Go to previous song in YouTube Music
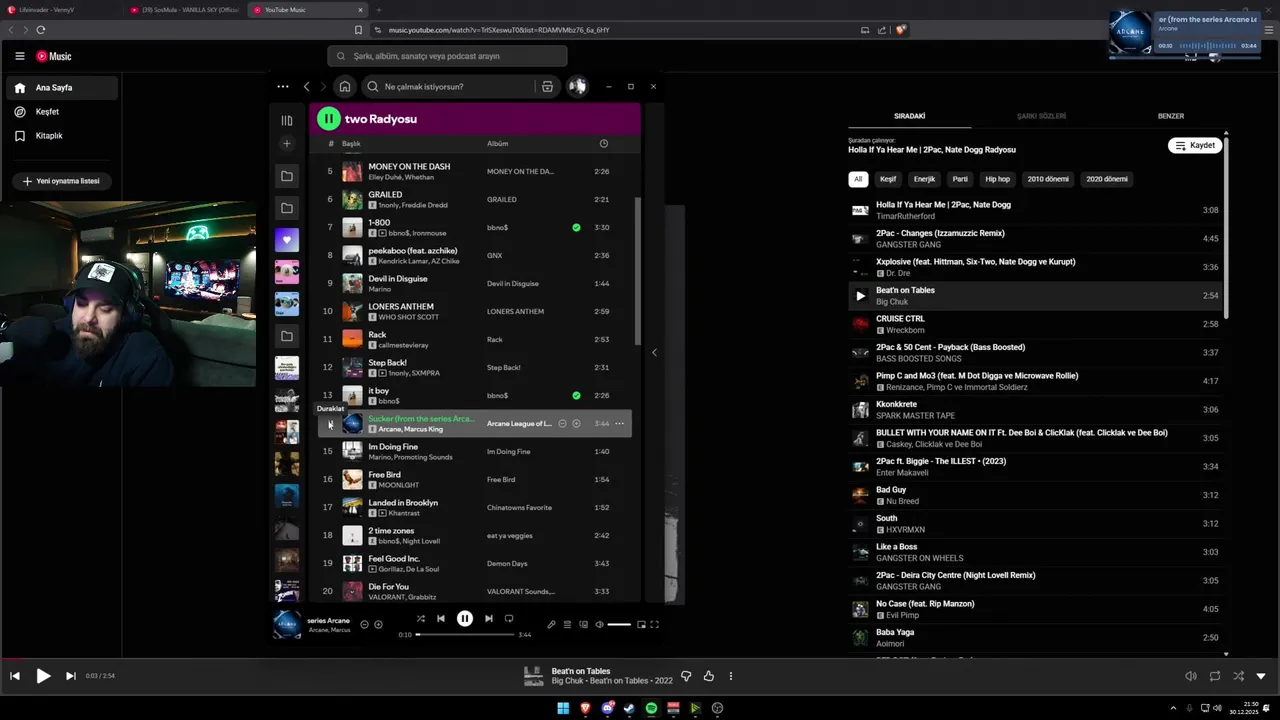Viewport: 1280px width, 720px height. [15, 676]
